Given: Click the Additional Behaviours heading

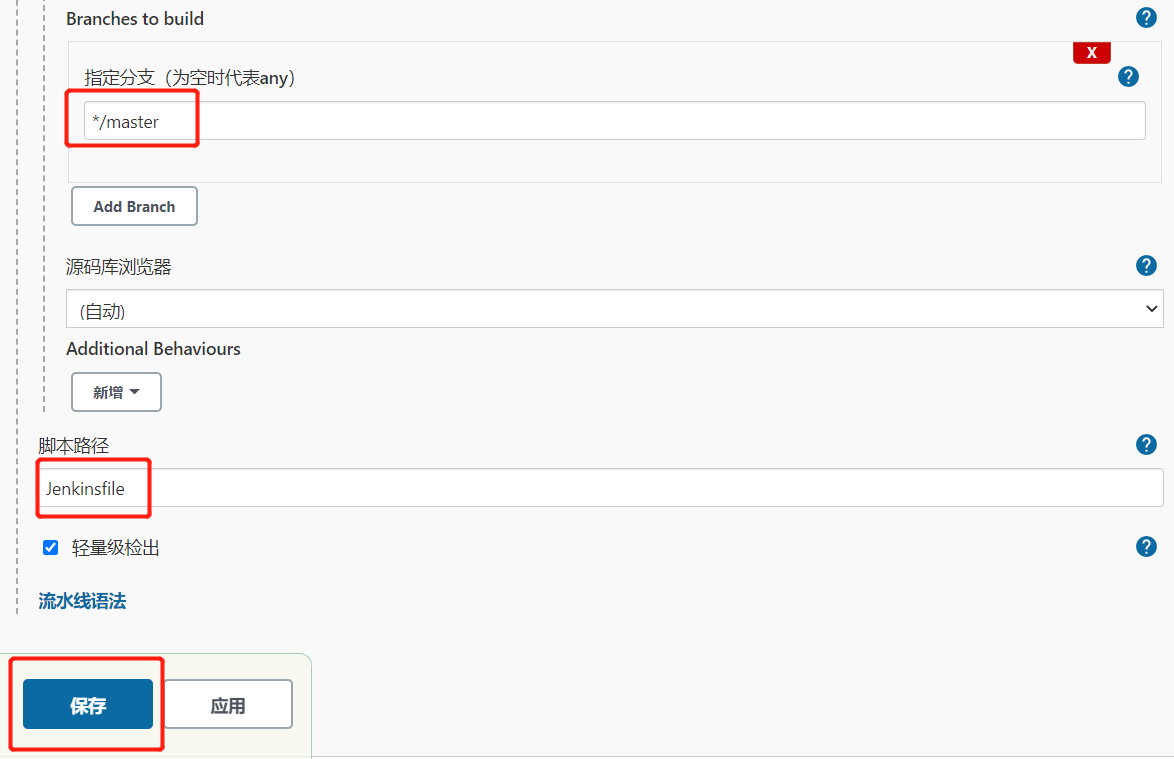Looking at the screenshot, I should 153,349.
